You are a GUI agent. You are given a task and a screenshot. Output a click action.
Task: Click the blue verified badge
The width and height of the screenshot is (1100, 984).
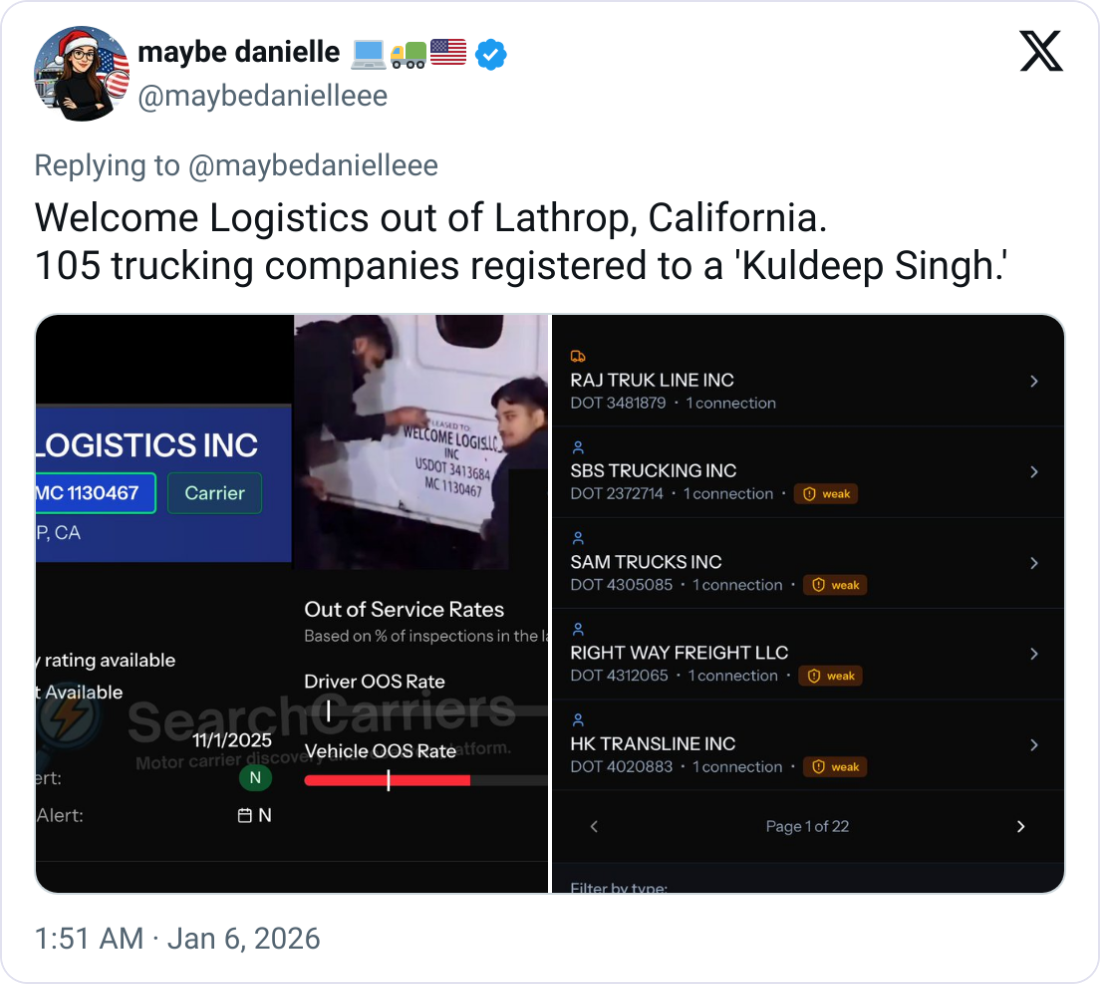490,54
